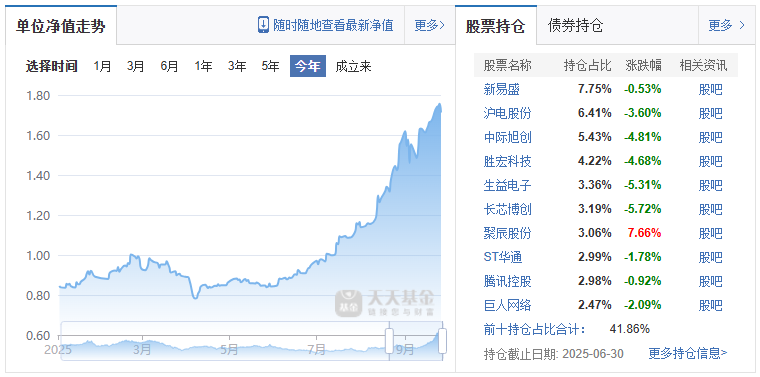This screenshot has height=377, width=760.
Task: Click 持仓占比 column header
Action: [x=587, y=65]
